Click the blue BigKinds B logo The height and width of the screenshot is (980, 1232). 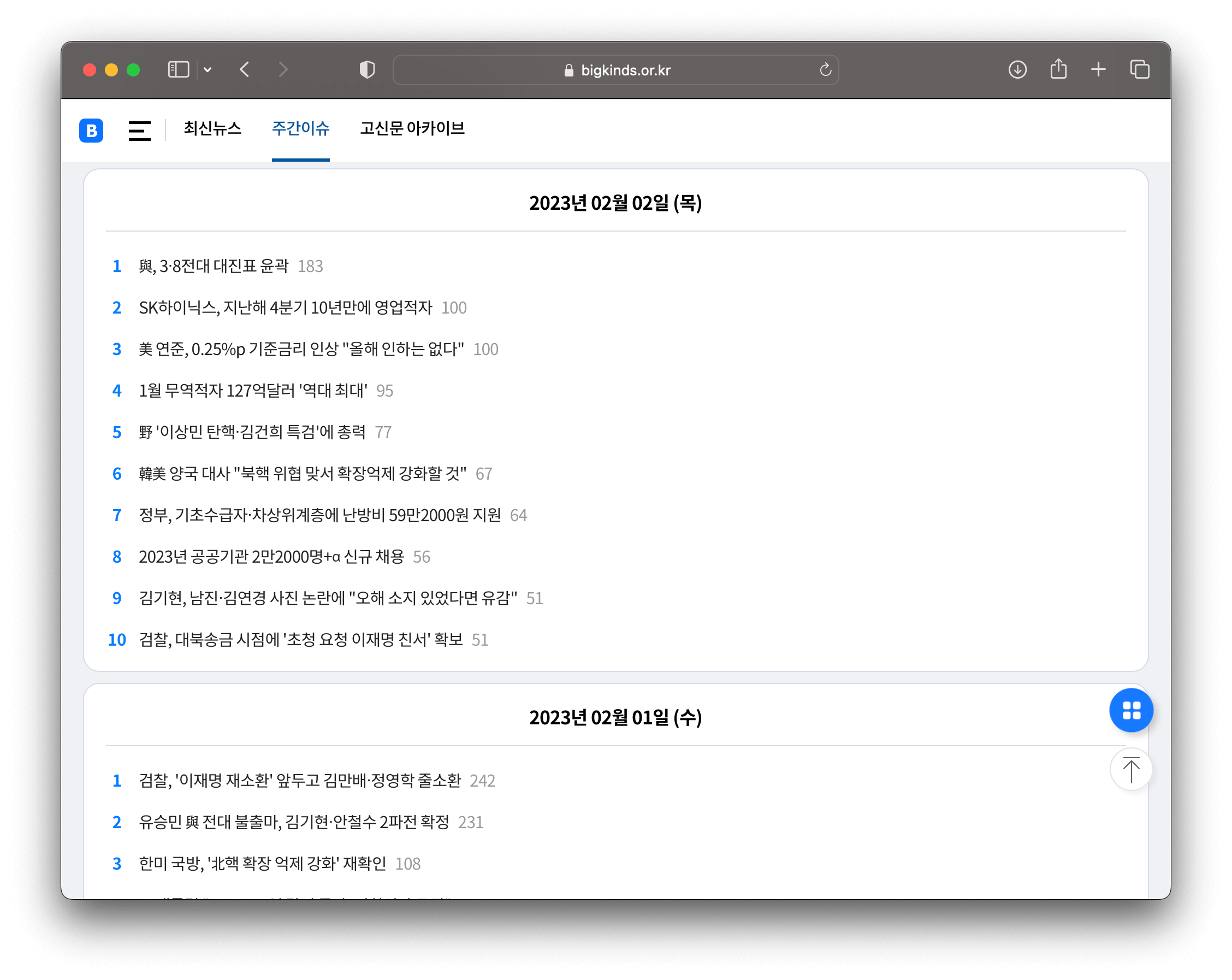(x=91, y=131)
